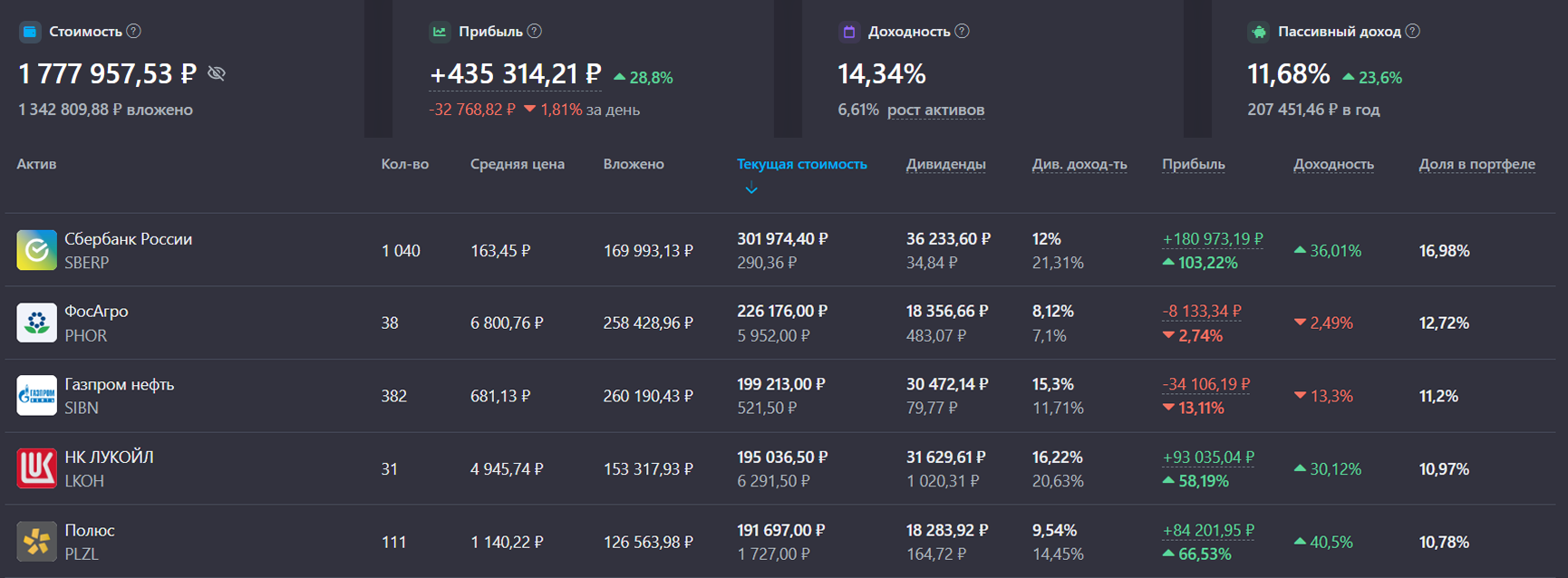Click the descending sort arrow under Текущая стоимость
The height and width of the screenshot is (578, 1568).
click(x=751, y=188)
